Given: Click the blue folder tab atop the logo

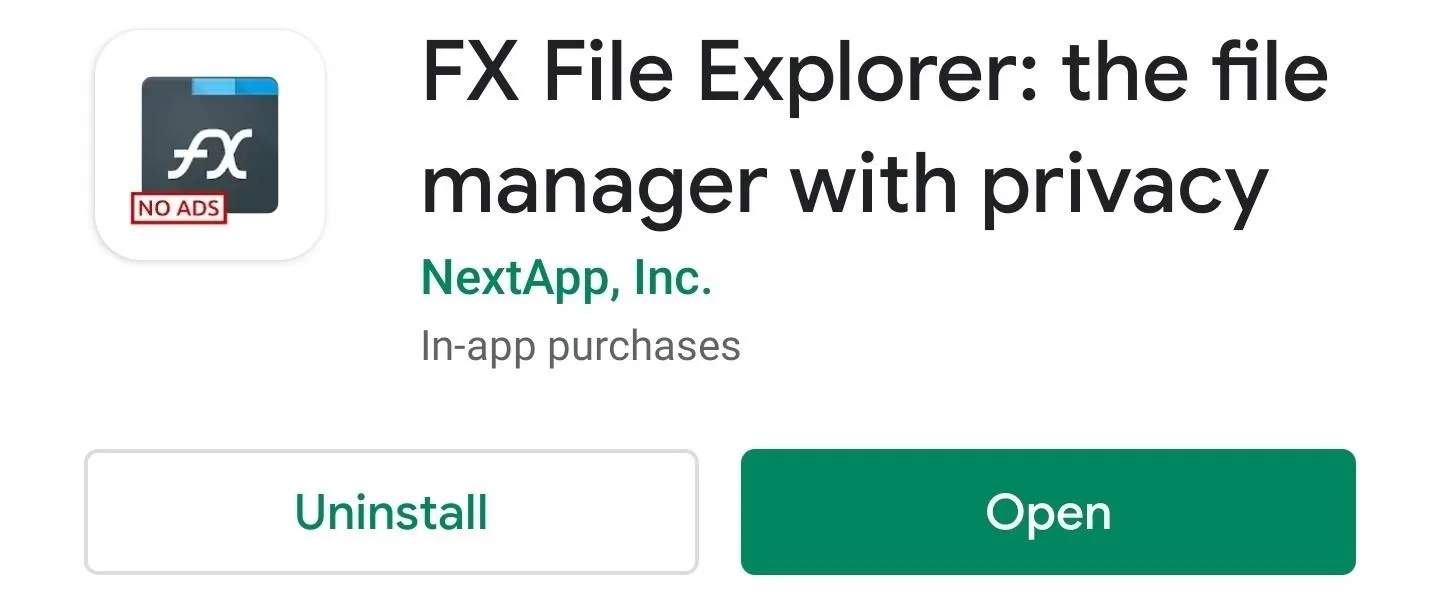Looking at the screenshot, I should point(234,86).
